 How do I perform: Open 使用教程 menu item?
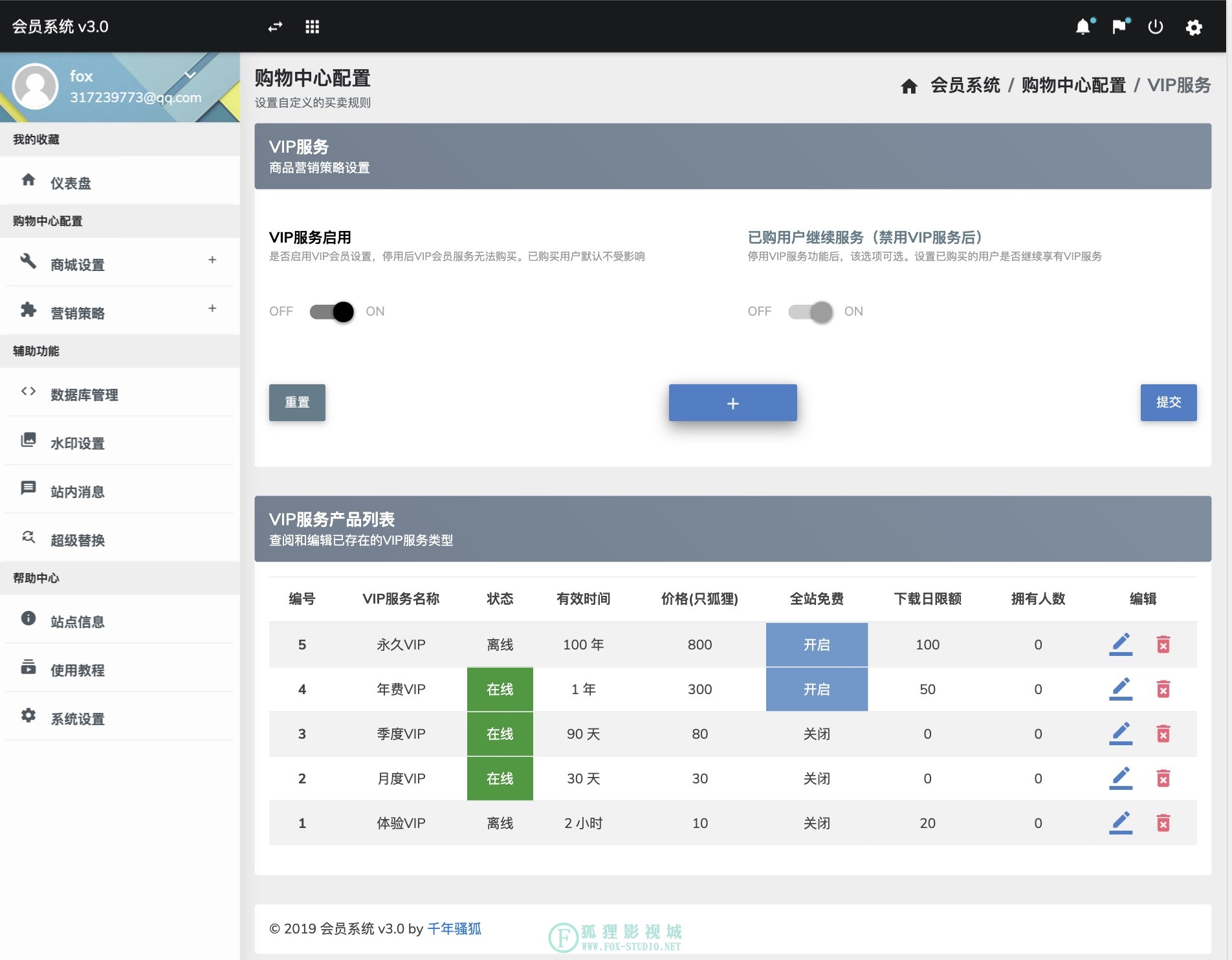coord(120,669)
